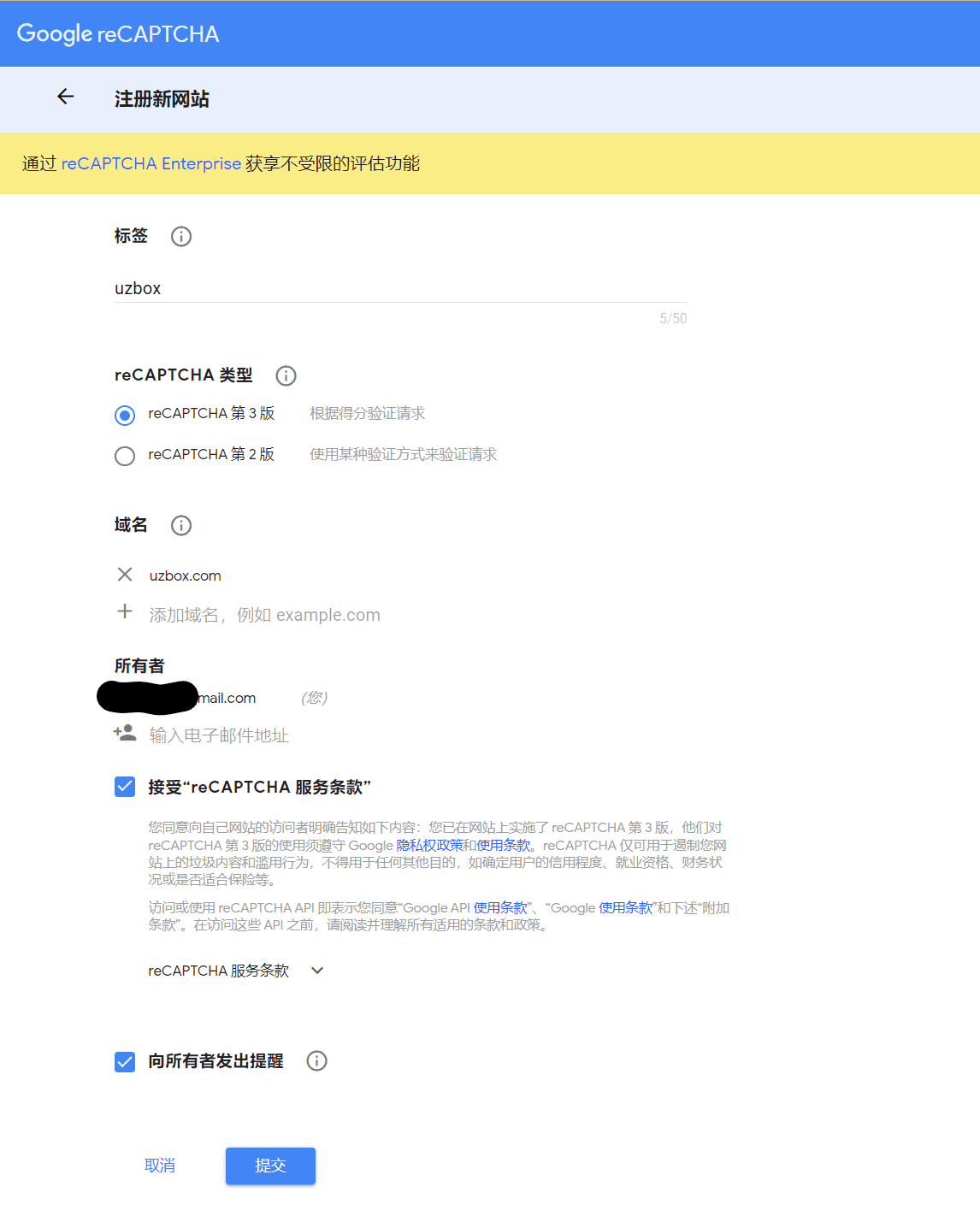The image size is (980, 1222).
Task: Open the reCAPTCHA Enterprise link
Action: coord(151,163)
